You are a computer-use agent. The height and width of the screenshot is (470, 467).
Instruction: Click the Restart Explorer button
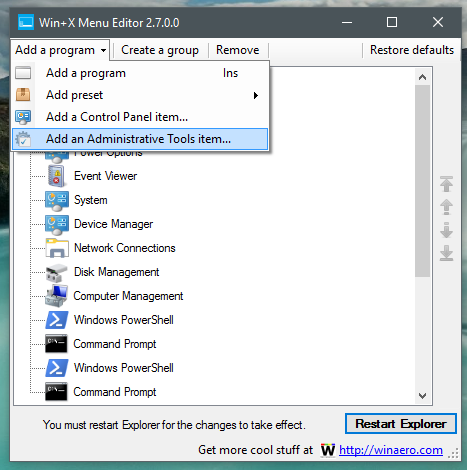tap(401, 424)
